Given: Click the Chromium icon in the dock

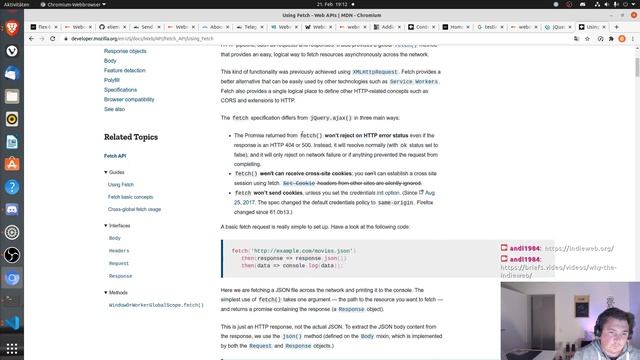Looking at the screenshot, I should (x=12, y=278).
